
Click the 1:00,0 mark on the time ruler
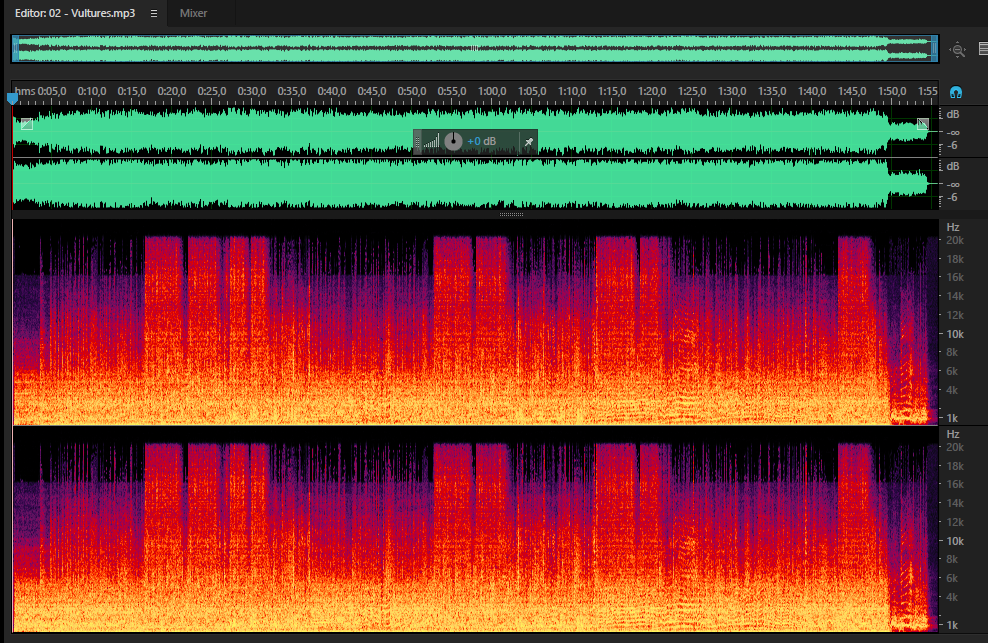coord(492,91)
